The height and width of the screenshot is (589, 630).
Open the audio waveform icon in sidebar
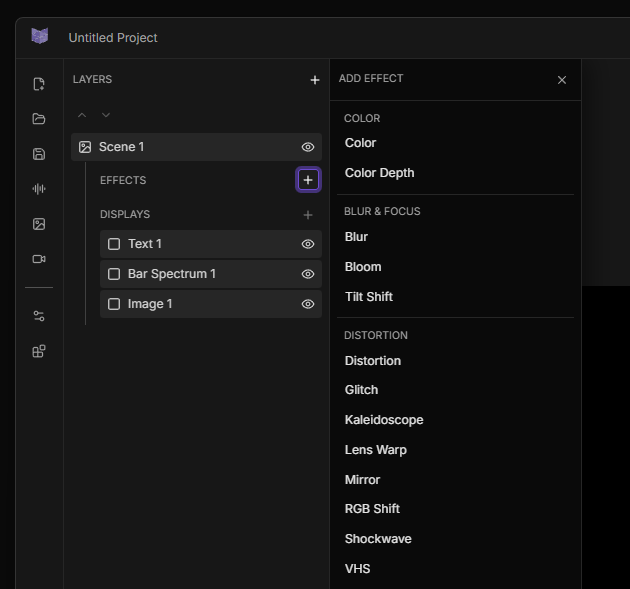tap(39, 189)
